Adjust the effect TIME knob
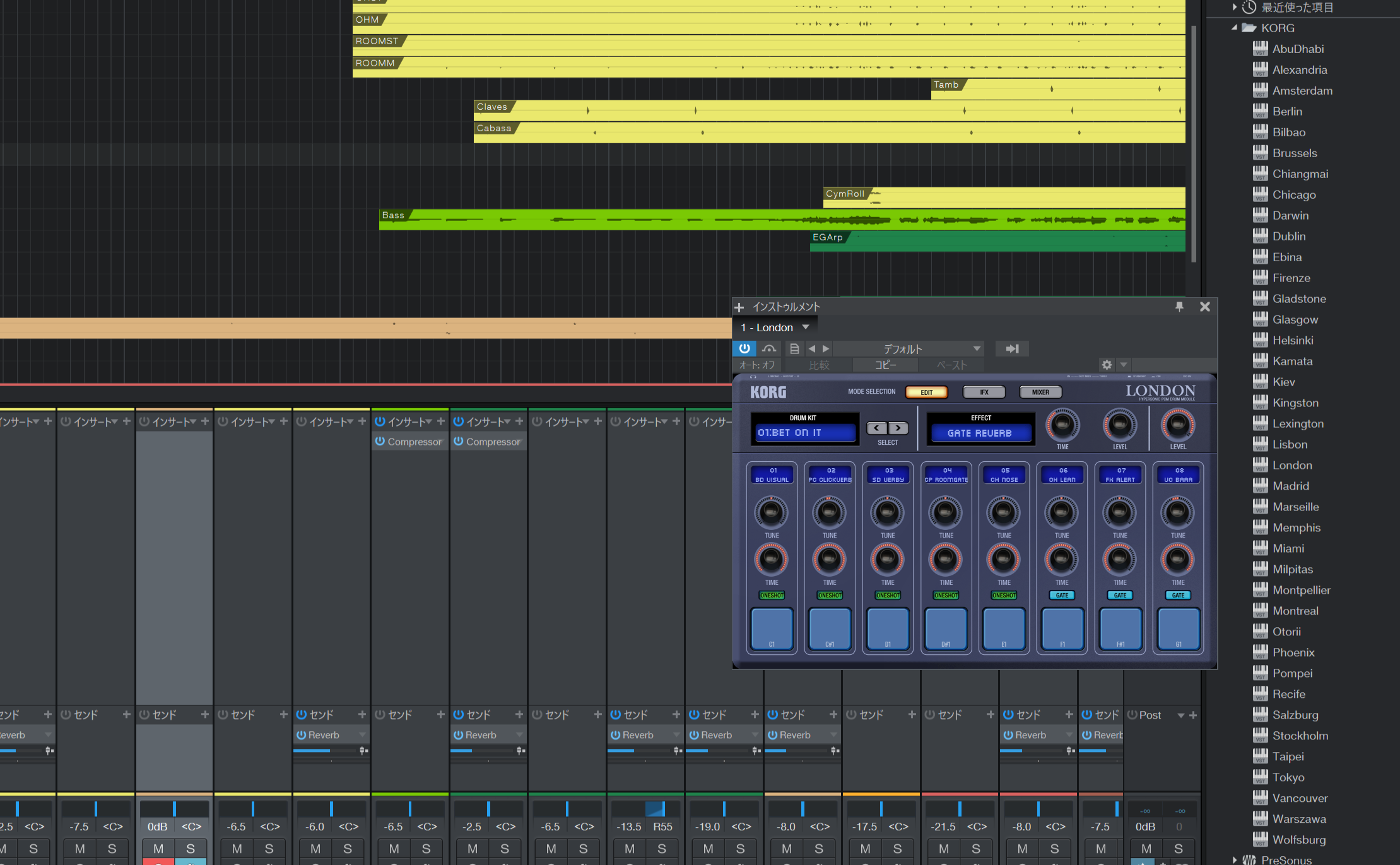This screenshot has width=1400, height=865. 1062,425
